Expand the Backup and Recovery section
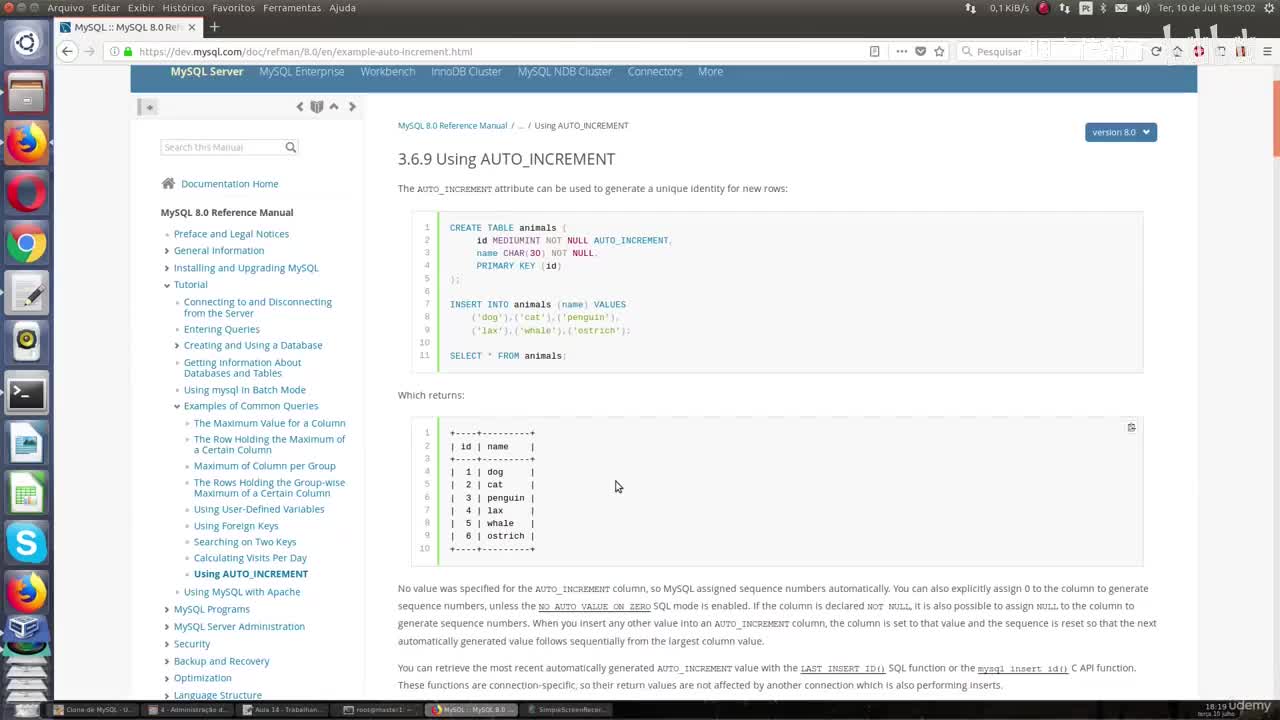1280x720 pixels. (166, 661)
